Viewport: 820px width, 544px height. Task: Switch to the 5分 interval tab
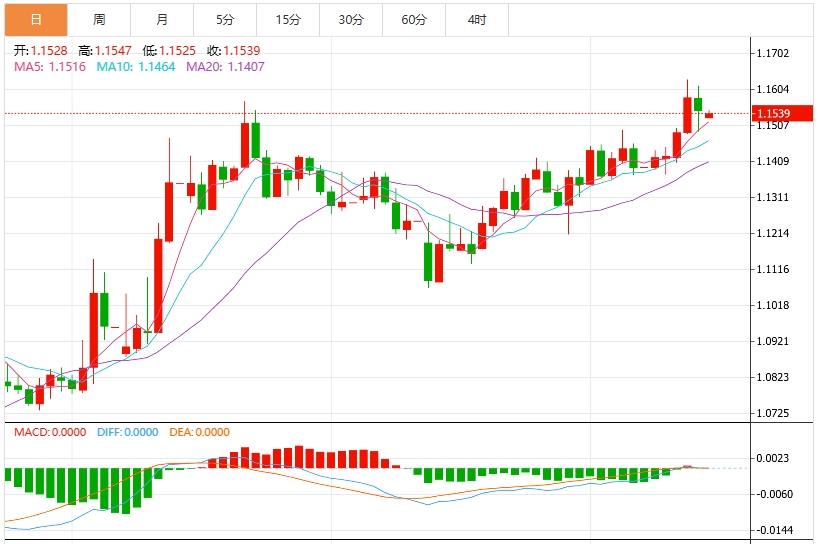click(225, 20)
